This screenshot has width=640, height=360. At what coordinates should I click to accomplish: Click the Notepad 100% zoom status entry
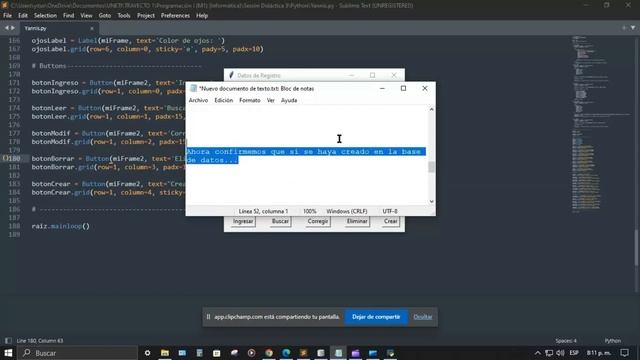tap(309, 211)
